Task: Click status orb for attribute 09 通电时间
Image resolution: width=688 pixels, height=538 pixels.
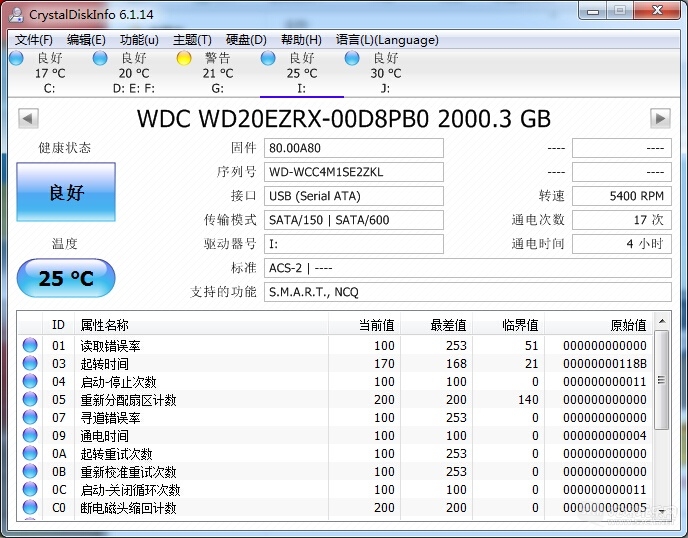Action: pos(30,435)
